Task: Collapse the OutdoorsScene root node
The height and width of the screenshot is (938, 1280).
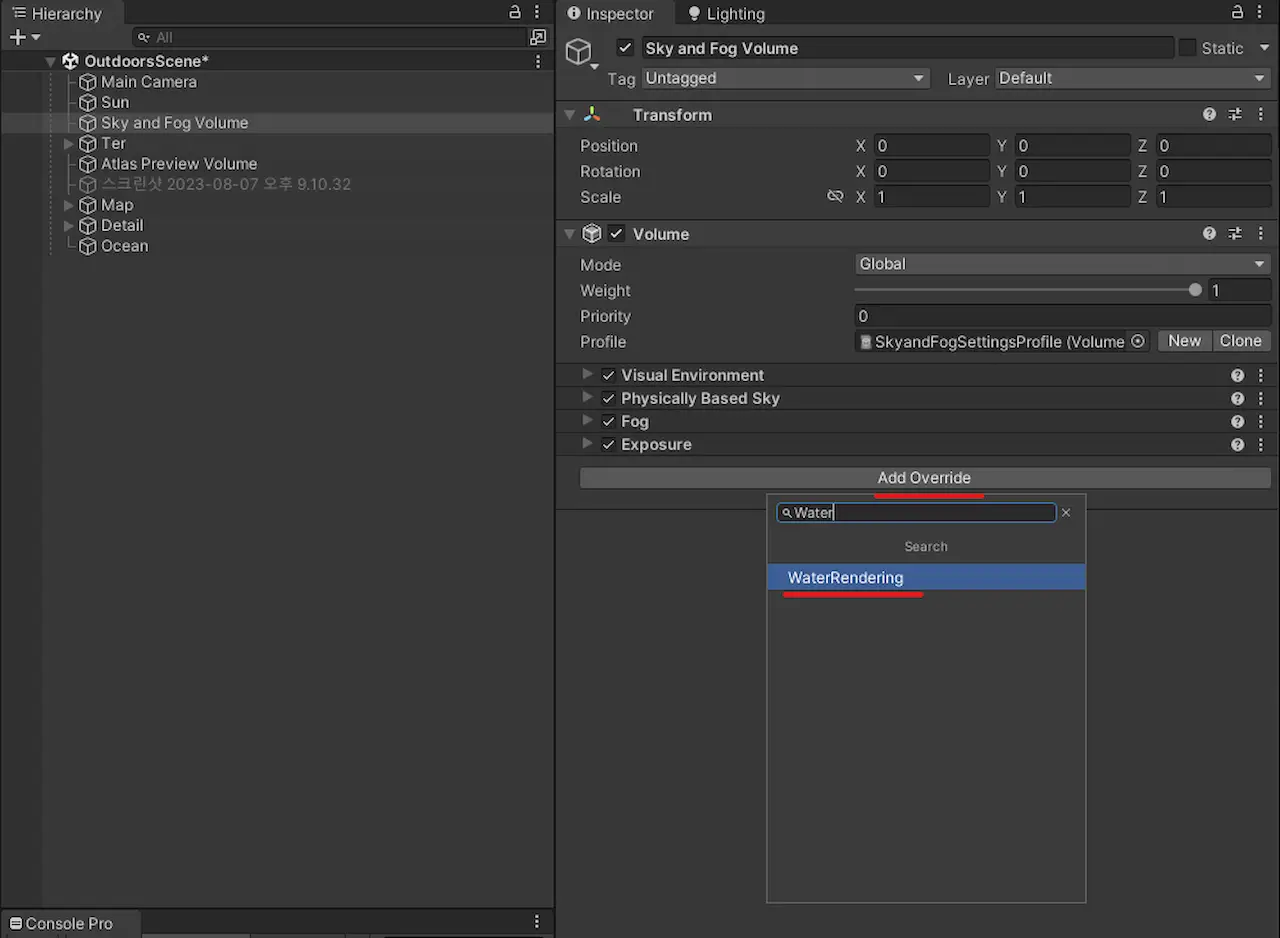Action: (51, 61)
